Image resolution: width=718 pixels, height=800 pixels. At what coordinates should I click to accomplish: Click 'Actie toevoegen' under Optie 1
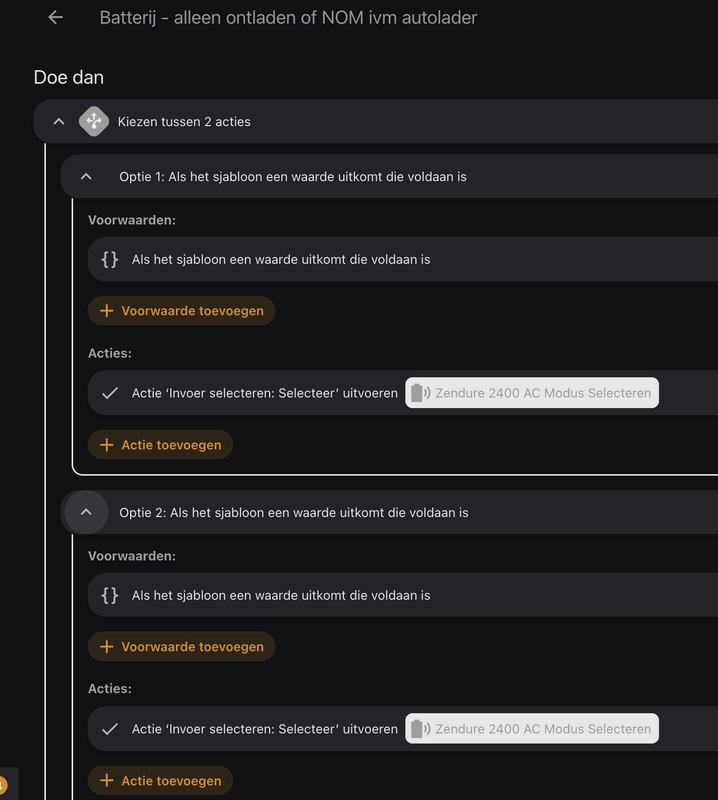160,444
